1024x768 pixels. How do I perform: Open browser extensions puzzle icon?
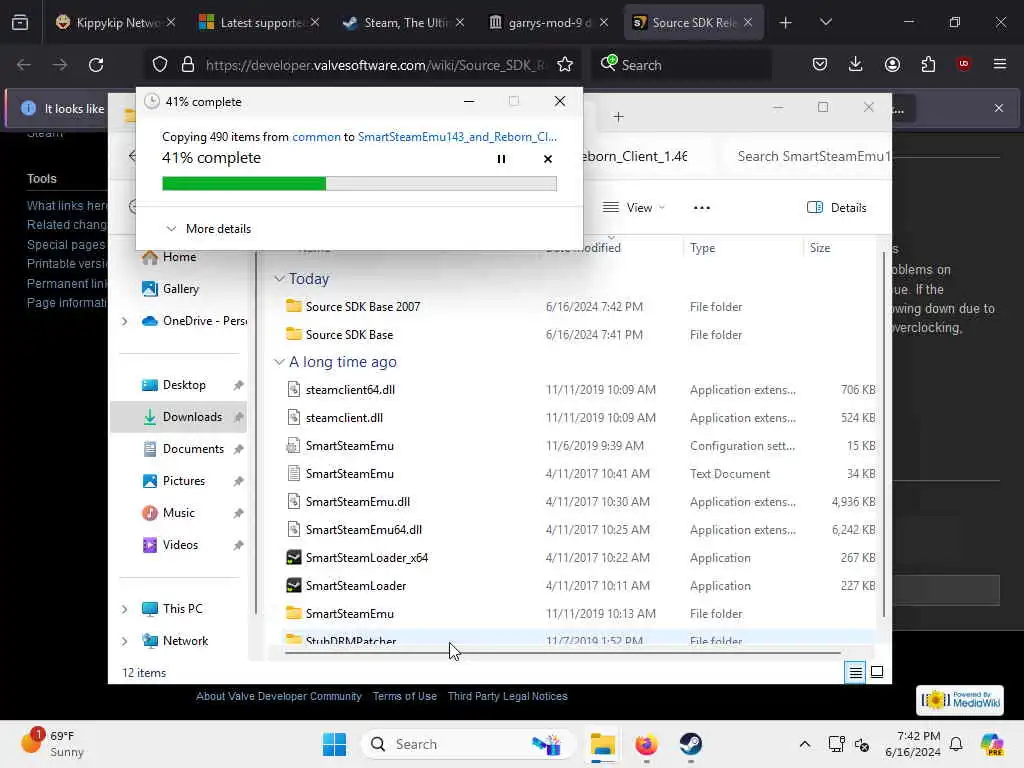[x=928, y=64]
